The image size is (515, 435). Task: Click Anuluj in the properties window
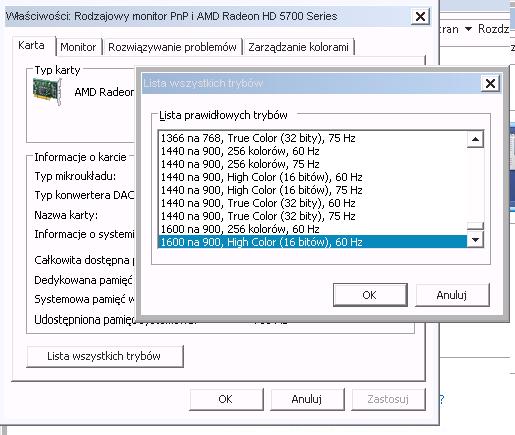(x=307, y=399)
